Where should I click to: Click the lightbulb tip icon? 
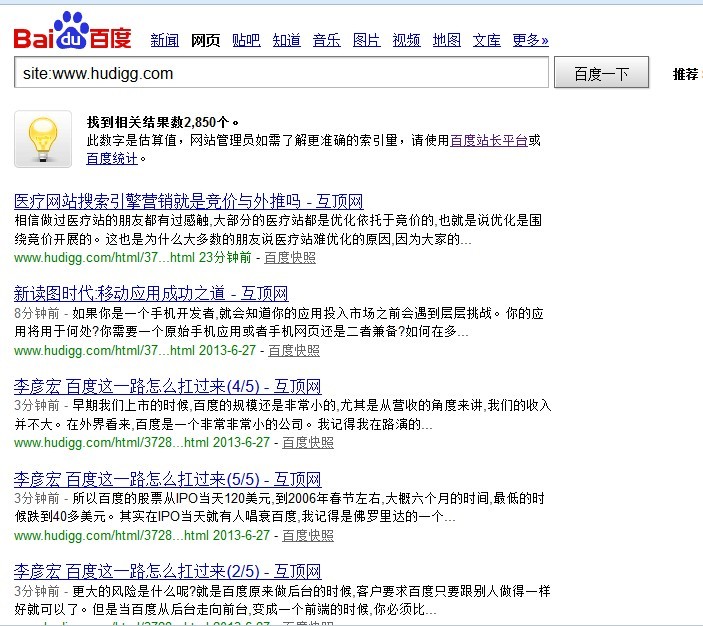tap(42, 139)
